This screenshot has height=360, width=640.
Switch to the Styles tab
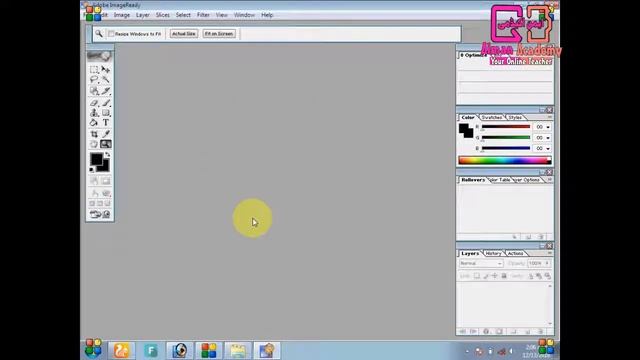point(515,118)
